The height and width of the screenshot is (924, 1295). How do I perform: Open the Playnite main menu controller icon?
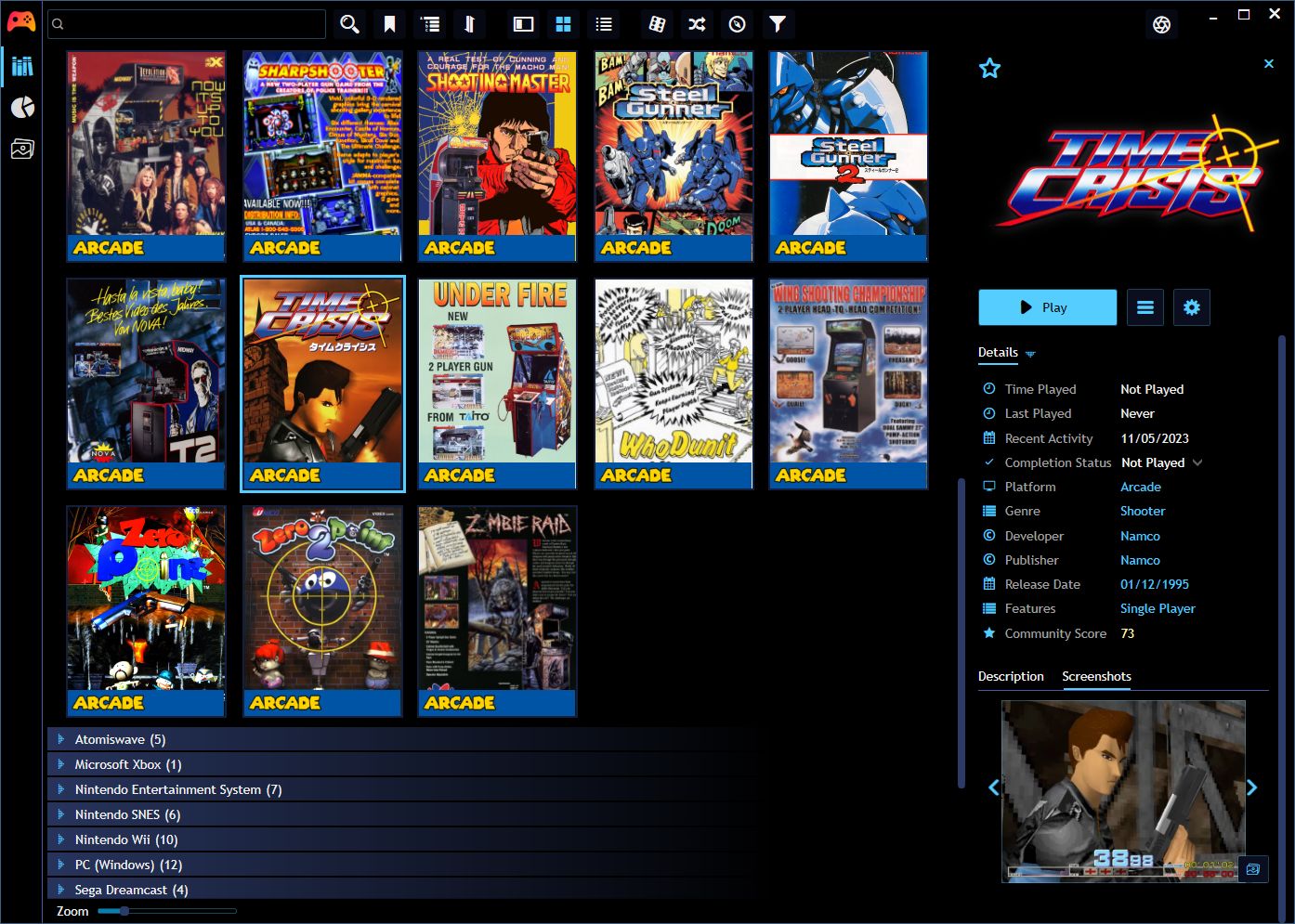click(21, 21)
